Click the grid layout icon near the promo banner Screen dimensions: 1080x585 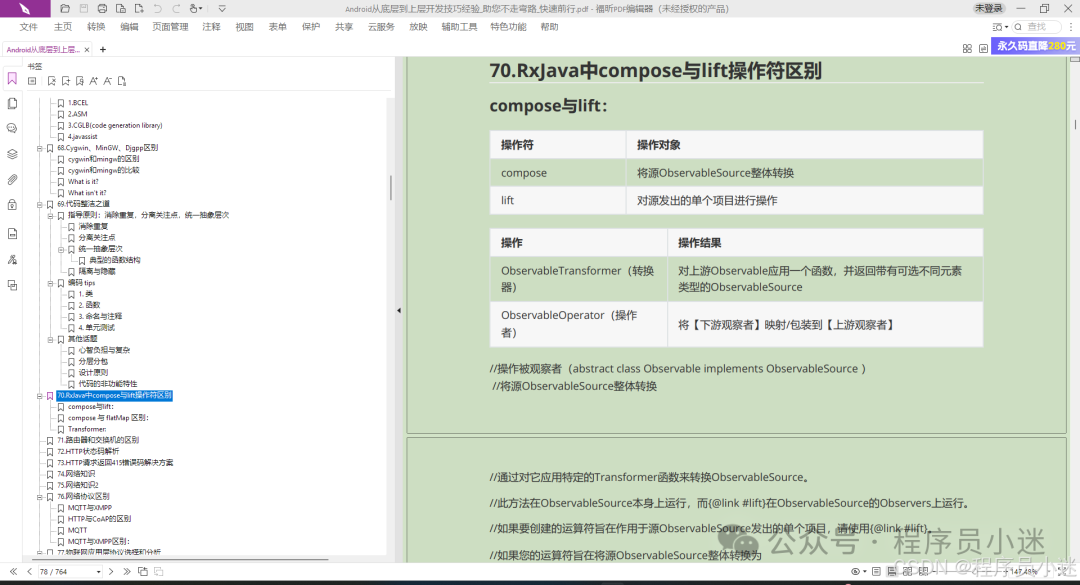[967, 48]
